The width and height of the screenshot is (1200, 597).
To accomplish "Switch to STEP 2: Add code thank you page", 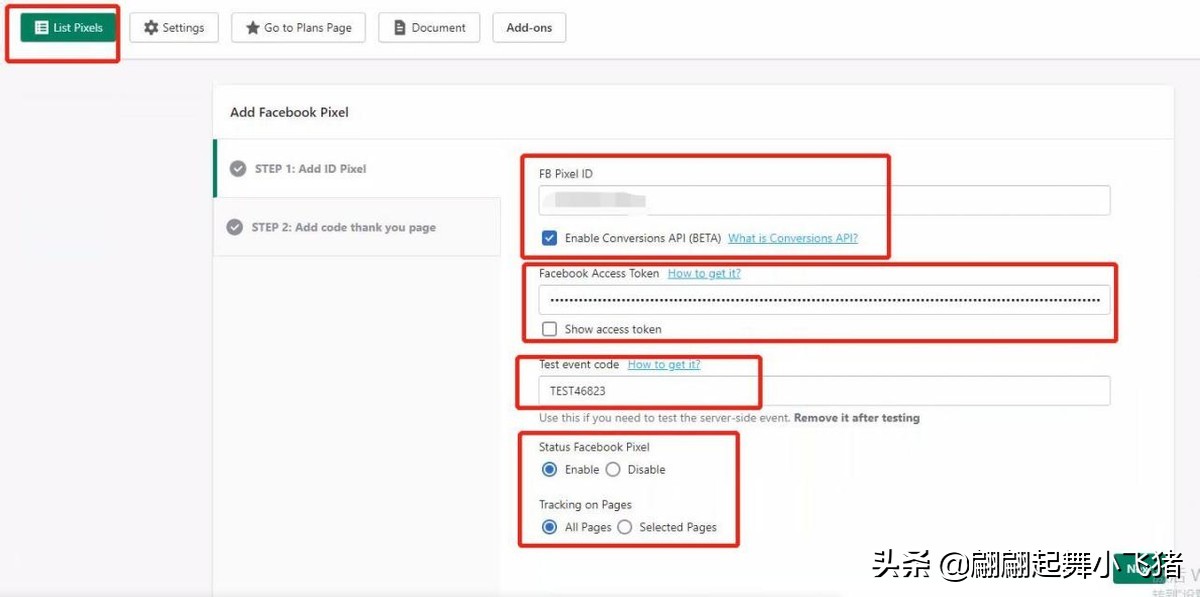I will click(344, 227).
